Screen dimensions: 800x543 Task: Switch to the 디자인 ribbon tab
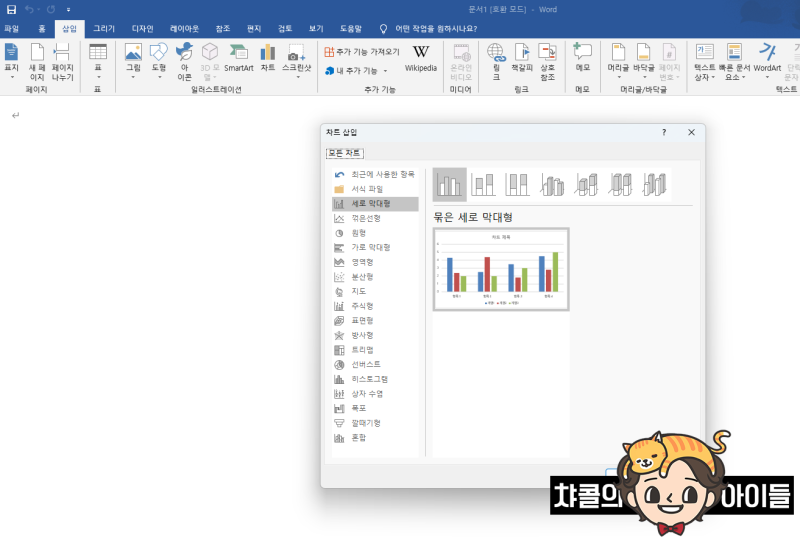click(x=142, y=29)
